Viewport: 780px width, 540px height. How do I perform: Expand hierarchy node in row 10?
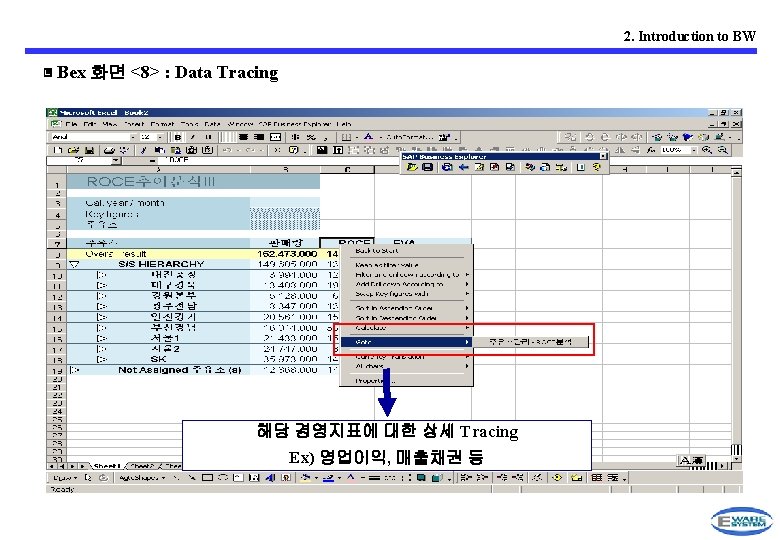point(101,275)
